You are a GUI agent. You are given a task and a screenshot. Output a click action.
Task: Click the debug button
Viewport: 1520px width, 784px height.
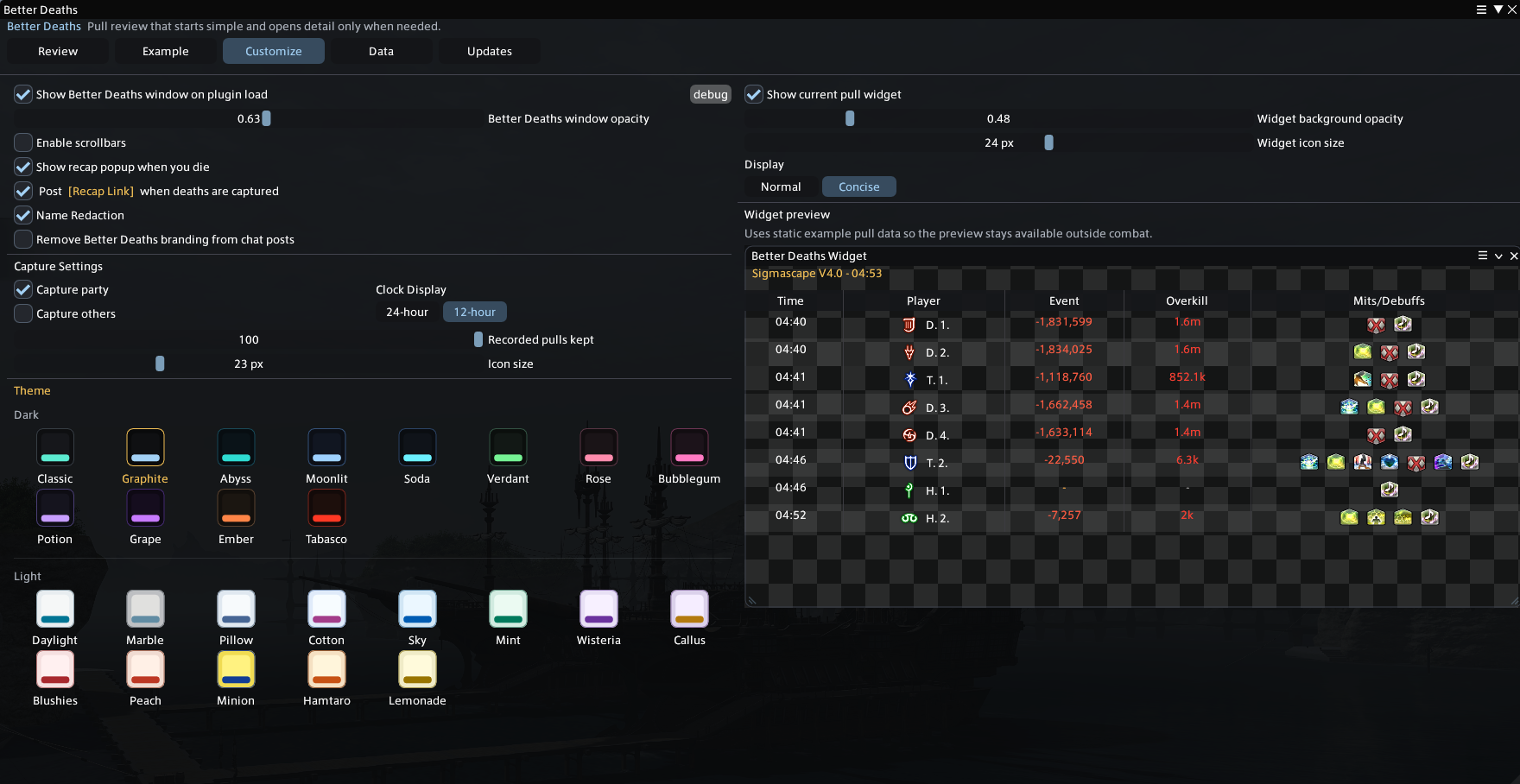pyautogui.click(x=711, y=94)
